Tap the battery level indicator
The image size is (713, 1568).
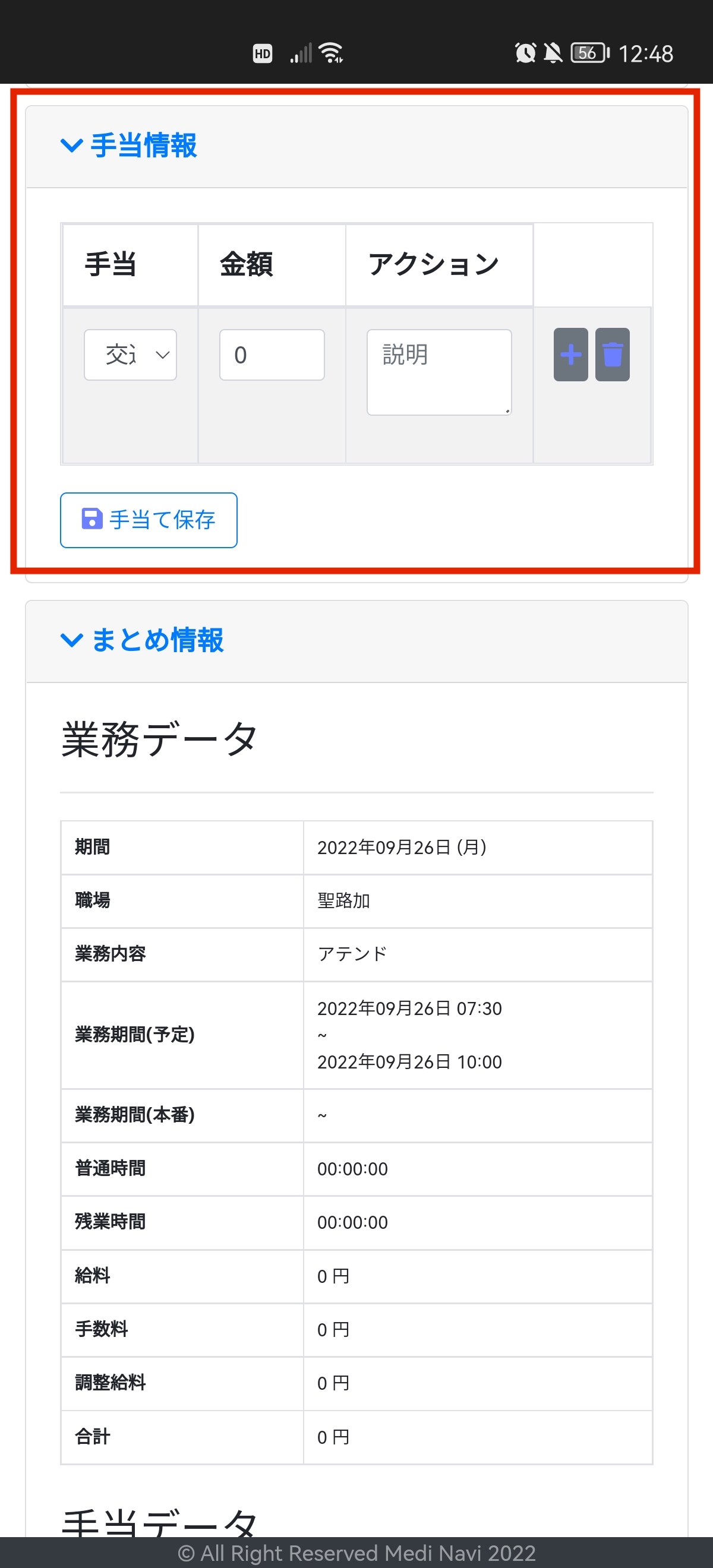point(589,53)
